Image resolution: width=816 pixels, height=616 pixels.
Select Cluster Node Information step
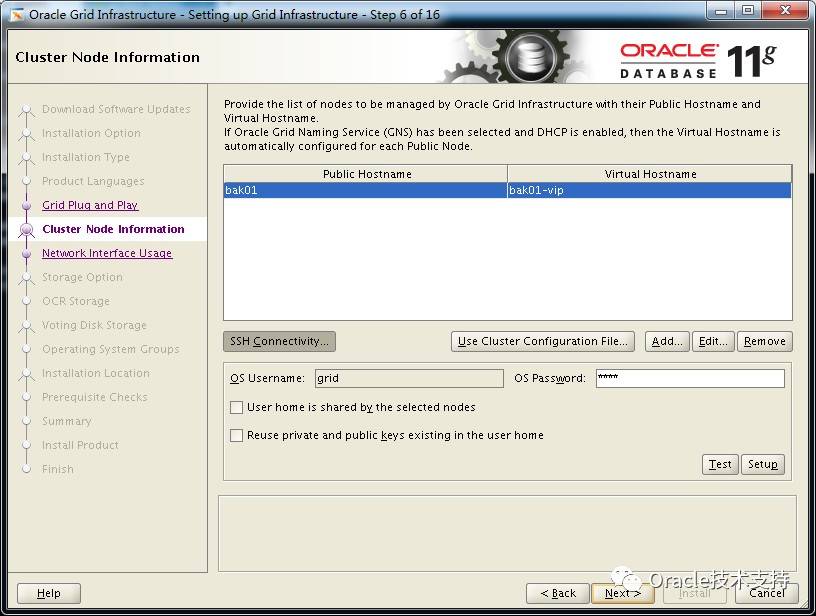(113, 229)
